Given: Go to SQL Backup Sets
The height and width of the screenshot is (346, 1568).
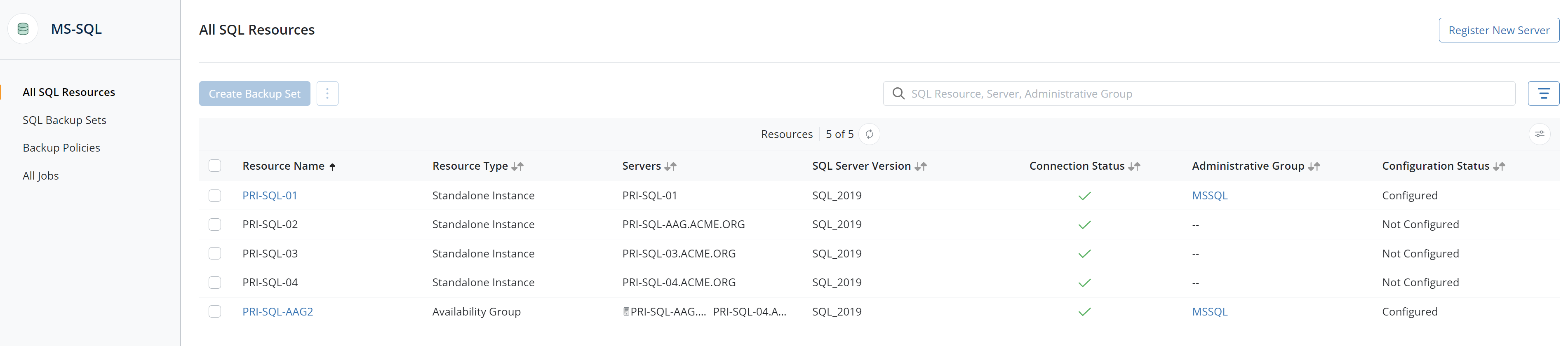Looking at the screenshot, I should (x=64, y=120).
